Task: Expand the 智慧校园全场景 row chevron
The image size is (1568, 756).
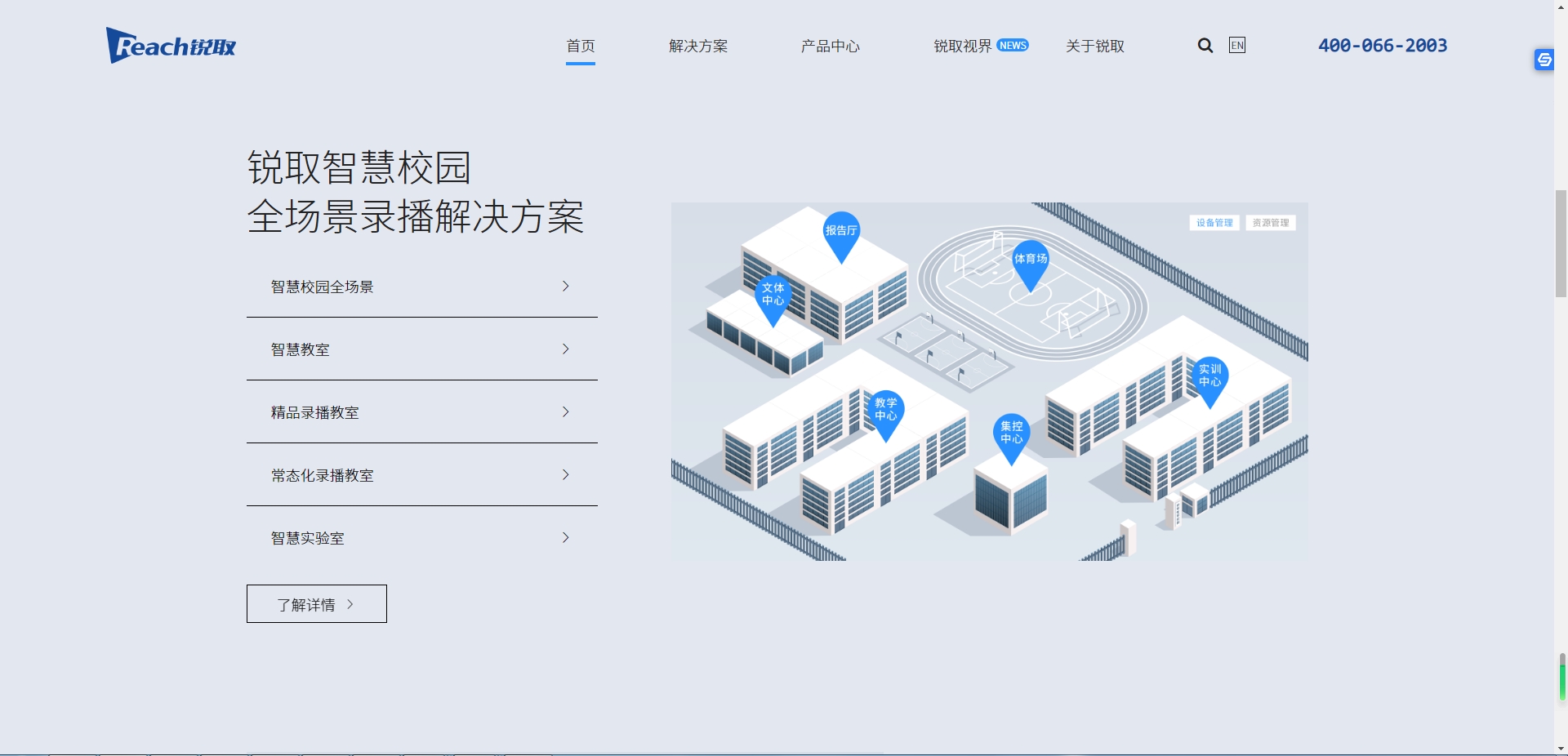Action: (565, 287)
